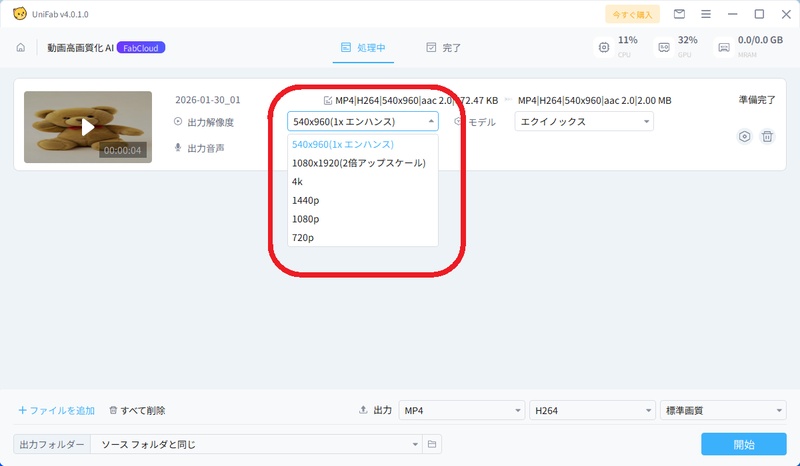The image size is (800, 466).
Task: Maximize the UniFab window
Action: (x=759, y=14)
